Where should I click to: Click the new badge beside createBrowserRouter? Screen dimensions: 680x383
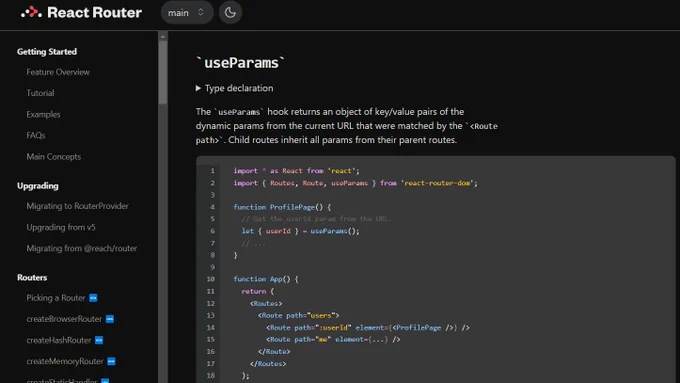(110, 319)
